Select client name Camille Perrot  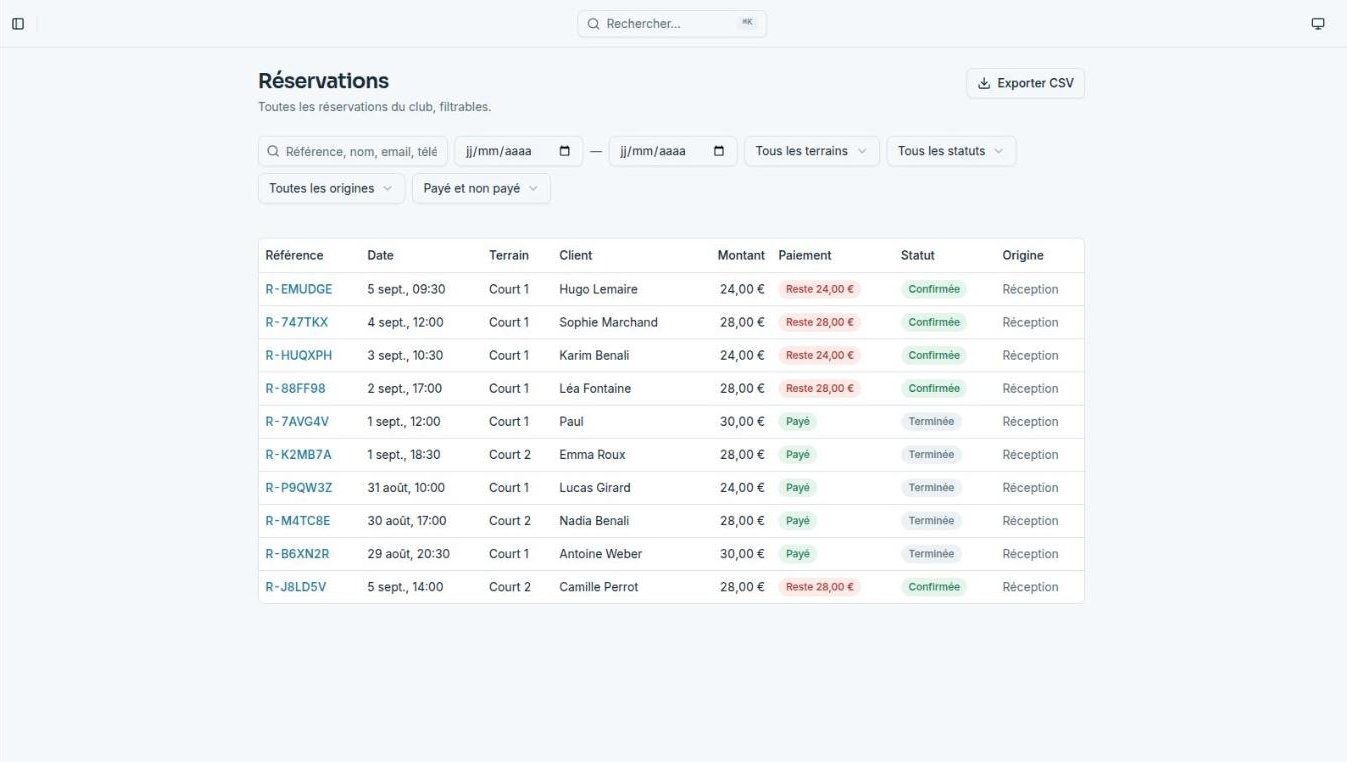coord(598,586)
